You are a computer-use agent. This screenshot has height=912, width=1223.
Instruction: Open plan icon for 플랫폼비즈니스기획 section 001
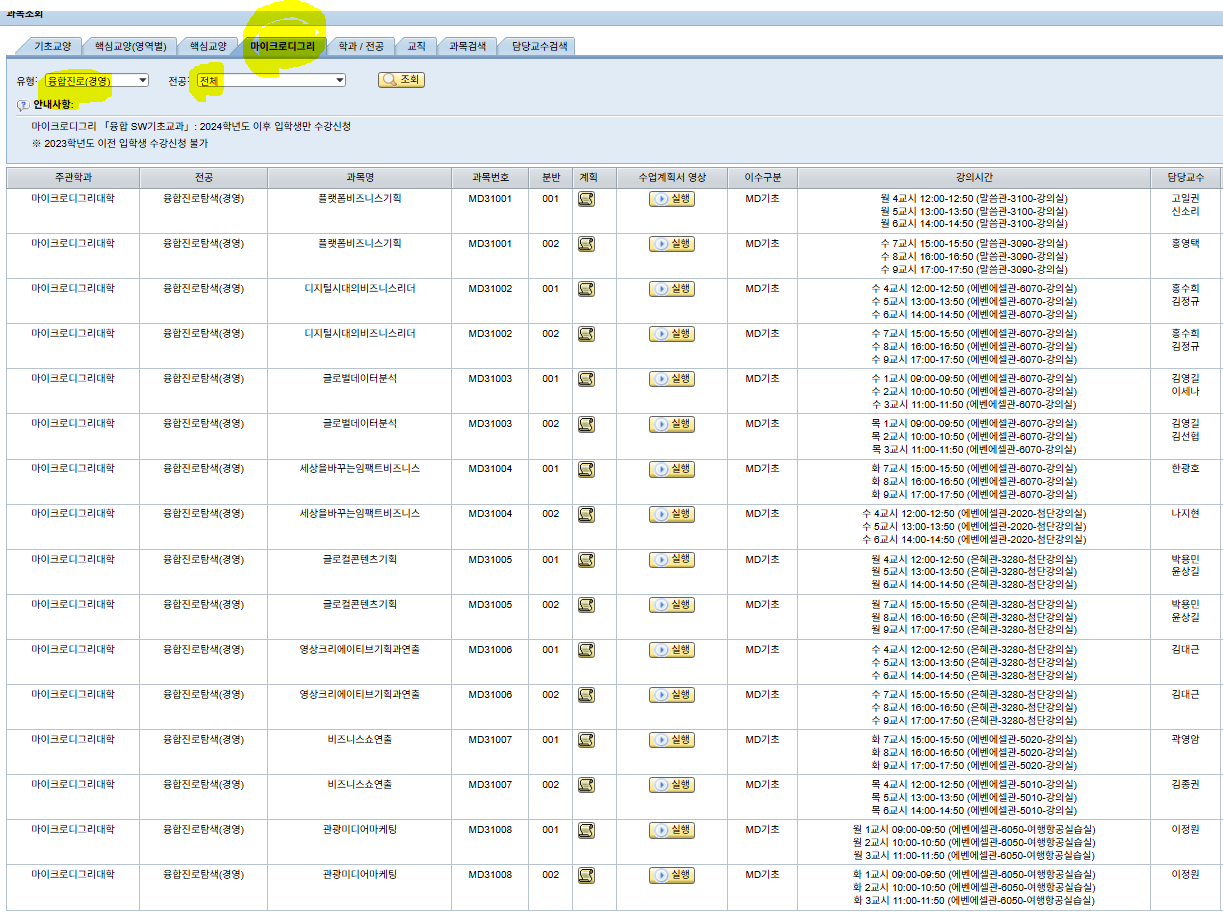[587, 199]
